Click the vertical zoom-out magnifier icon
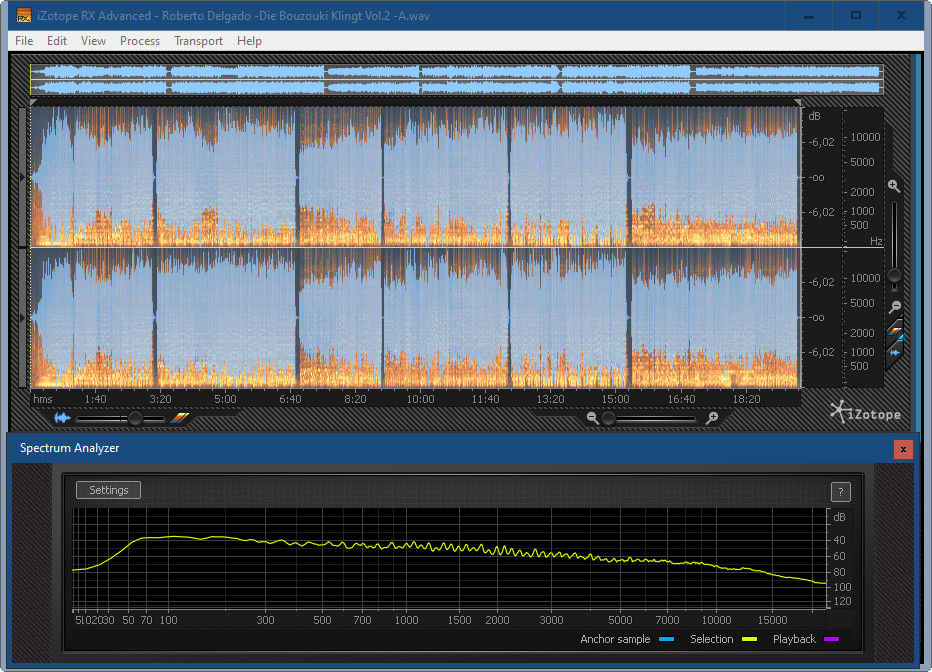This screenshot has width=932, height=672. (895, 307)
